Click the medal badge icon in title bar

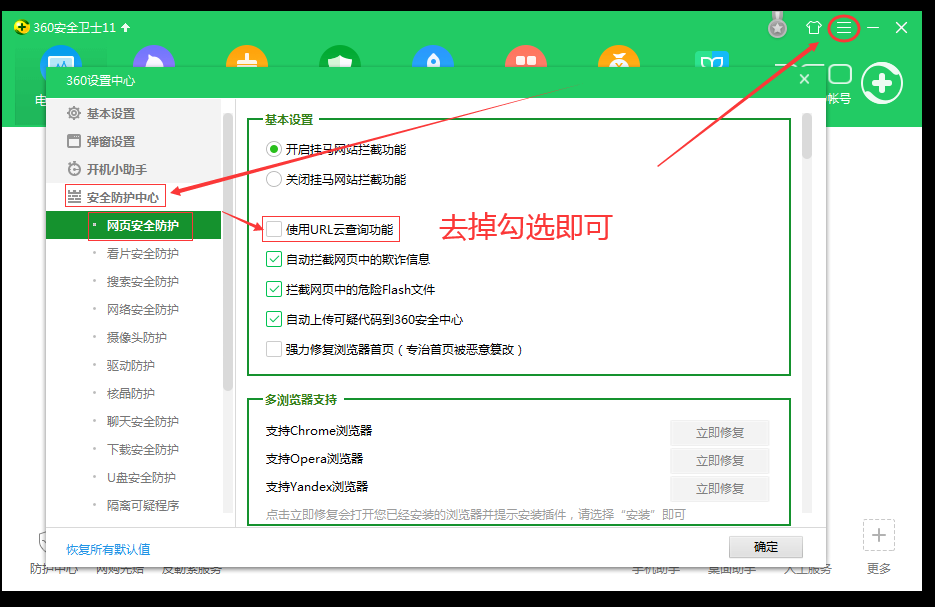(x=777, y=26)
